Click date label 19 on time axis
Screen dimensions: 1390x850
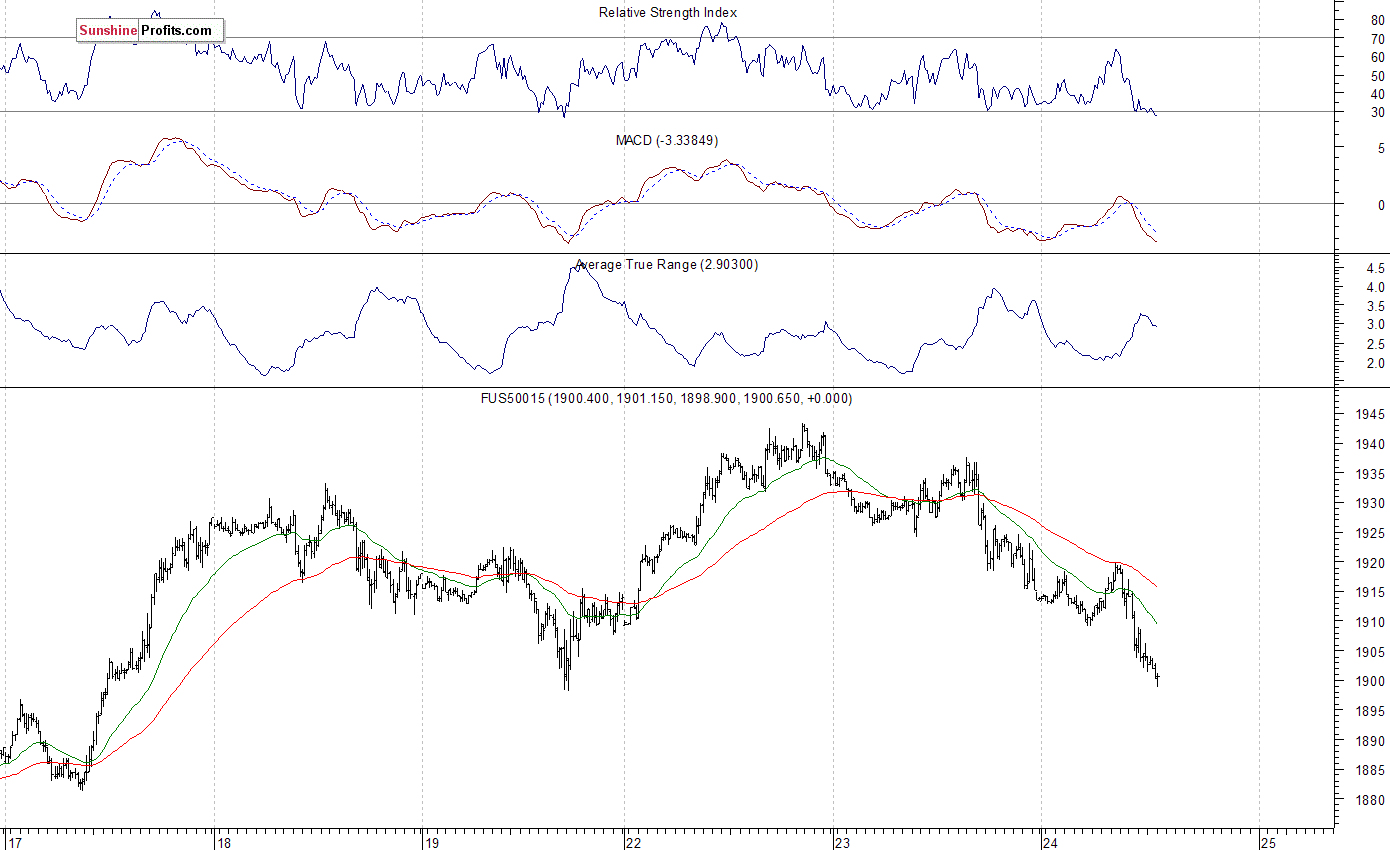coord(432,842)
